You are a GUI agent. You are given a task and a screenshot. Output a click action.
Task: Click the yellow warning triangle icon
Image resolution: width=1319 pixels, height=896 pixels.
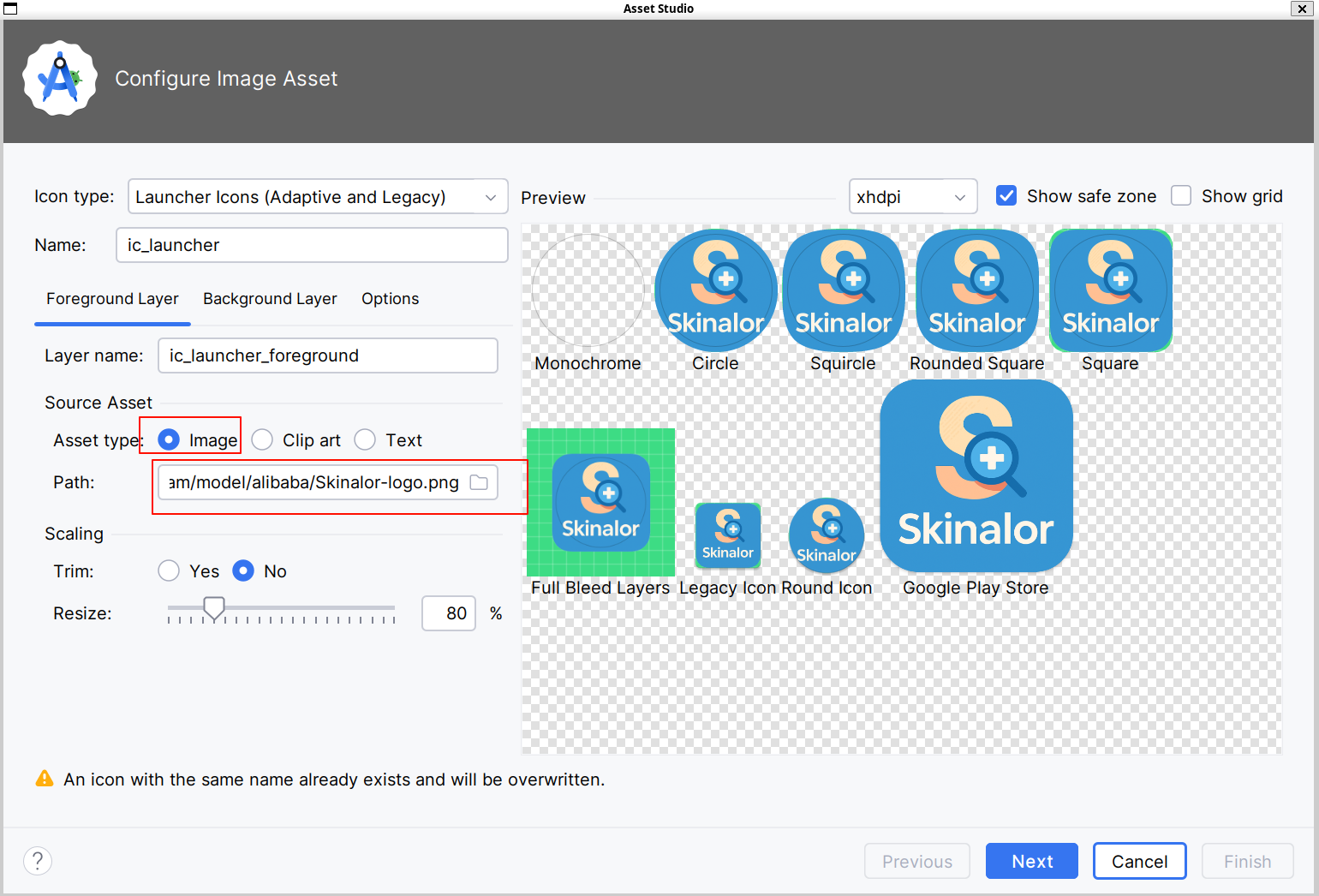coord(45,779)
